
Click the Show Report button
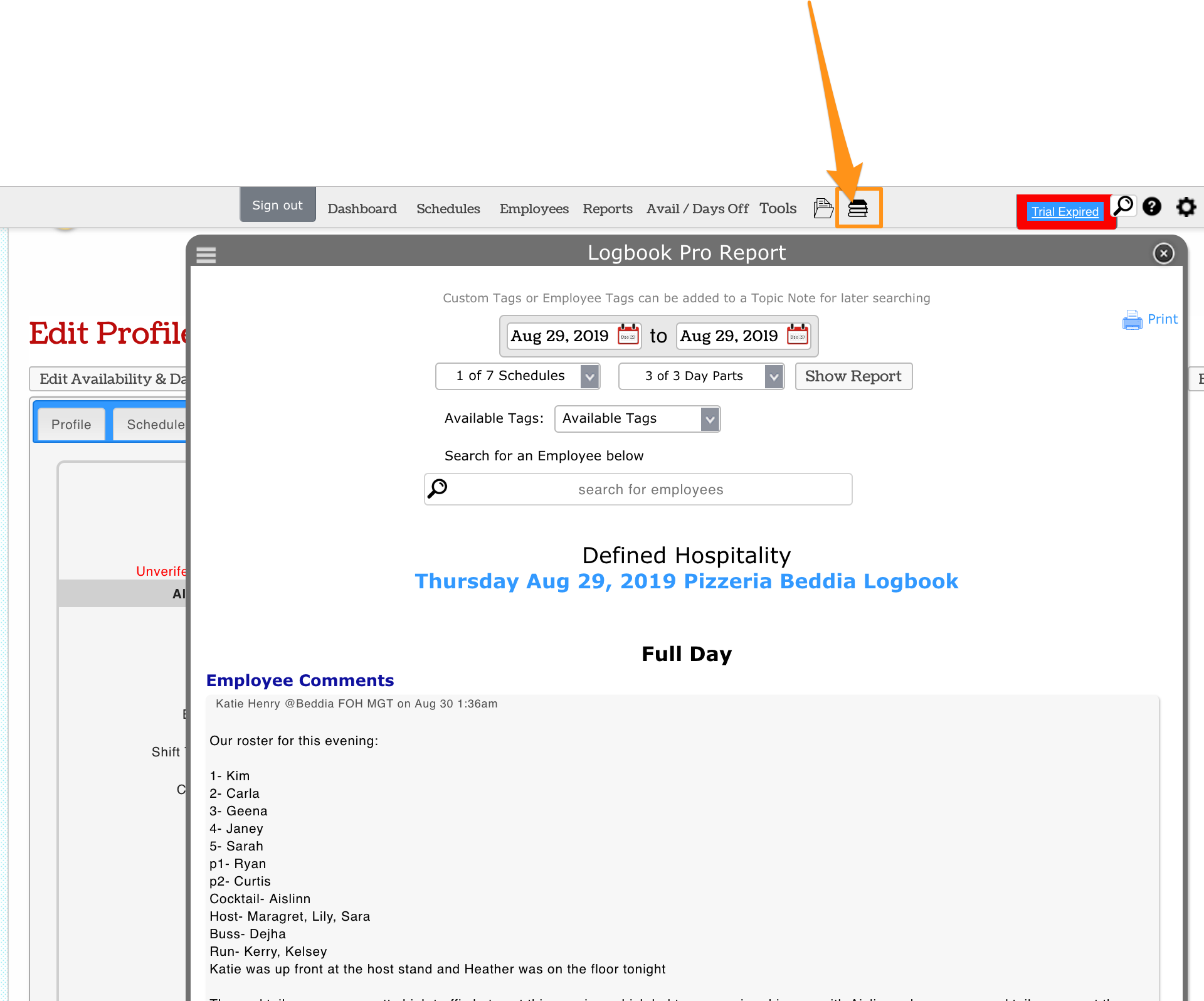tap(853, 376)
